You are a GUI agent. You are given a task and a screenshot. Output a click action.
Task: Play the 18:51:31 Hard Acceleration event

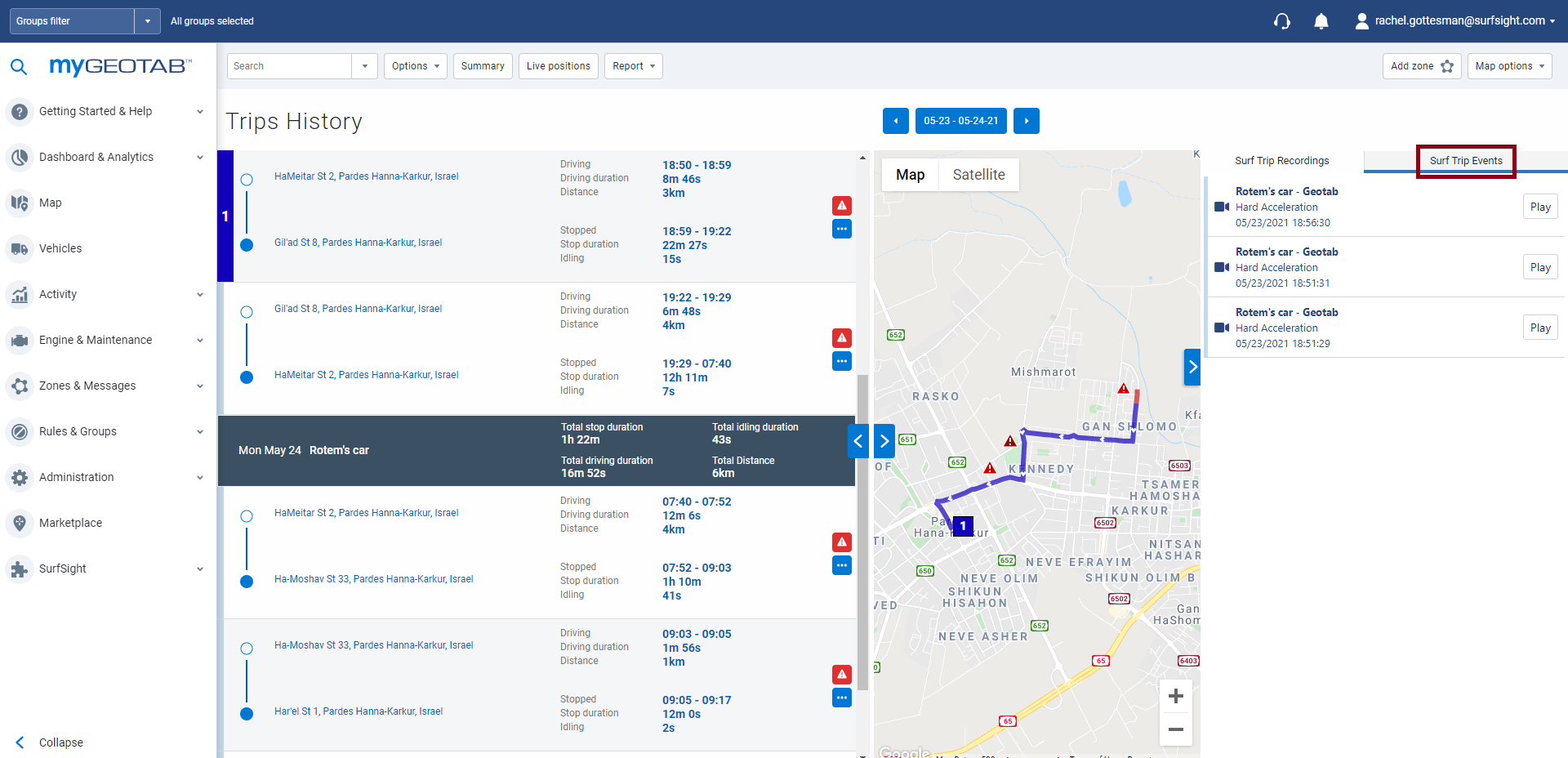[x=1540, y=267]
